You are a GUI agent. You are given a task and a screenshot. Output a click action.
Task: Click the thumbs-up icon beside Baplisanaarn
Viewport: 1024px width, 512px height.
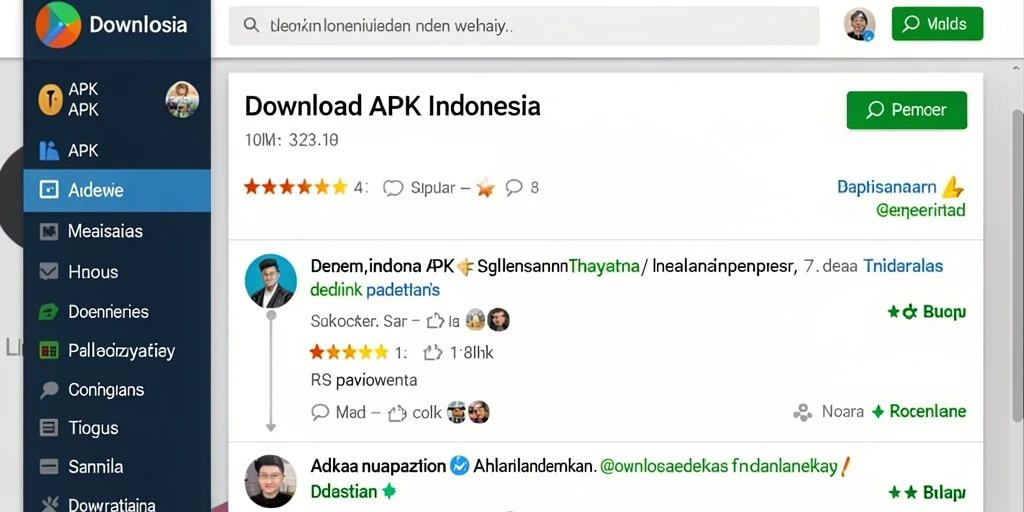pyautogui.click(x=953, y=188)
